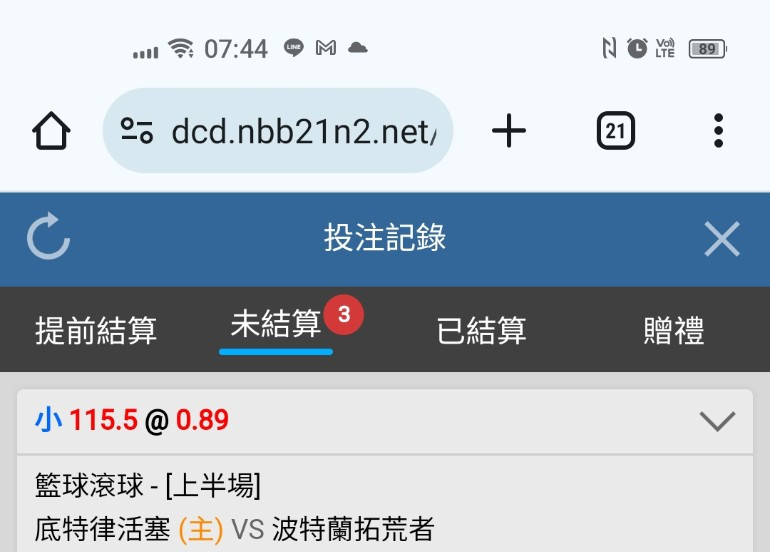Tap the red 3 badge on 未結算
The width and height of the screenshot is (770, 552).
pos(344,314)
